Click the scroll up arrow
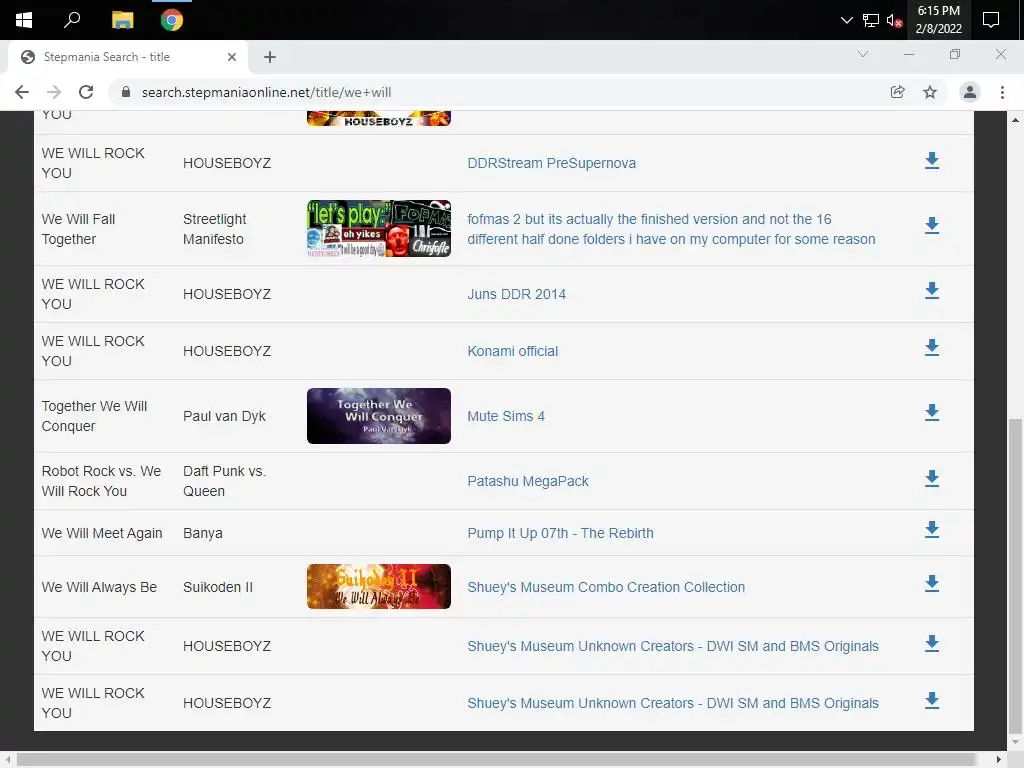The width and height of the screenshot is (1024, 768). [x=1015, y=120]
